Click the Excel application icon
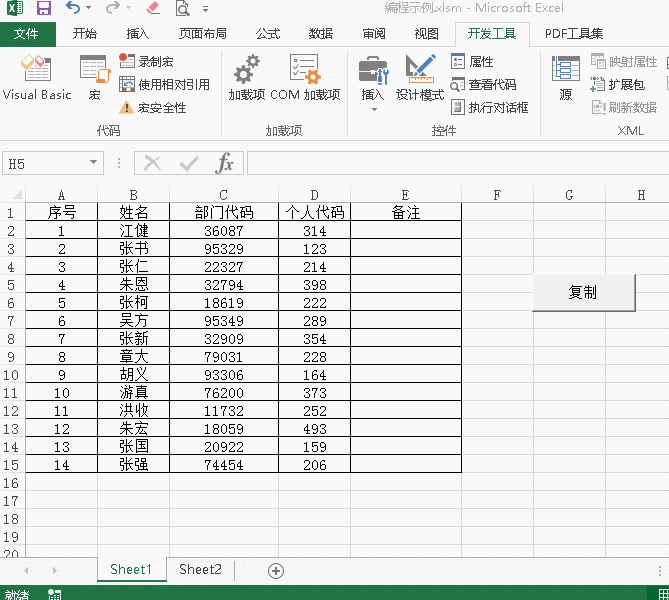 click(x=15, y=8)
